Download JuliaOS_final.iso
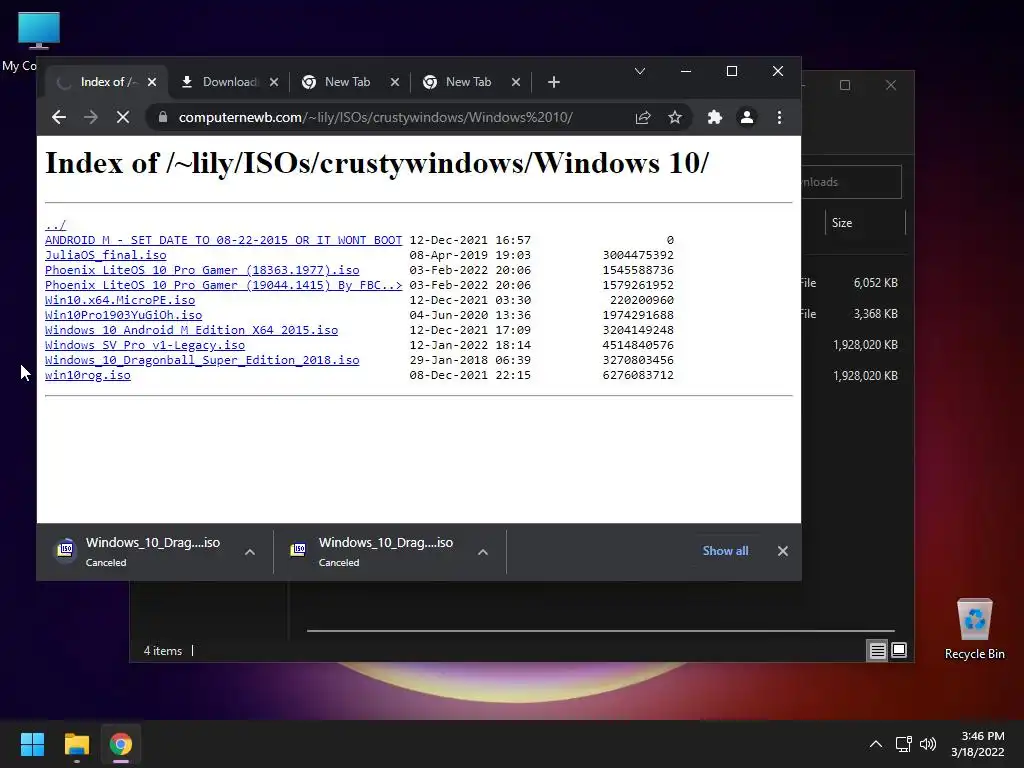Viewport: 1024px width, 768px height. click(106, 255)
